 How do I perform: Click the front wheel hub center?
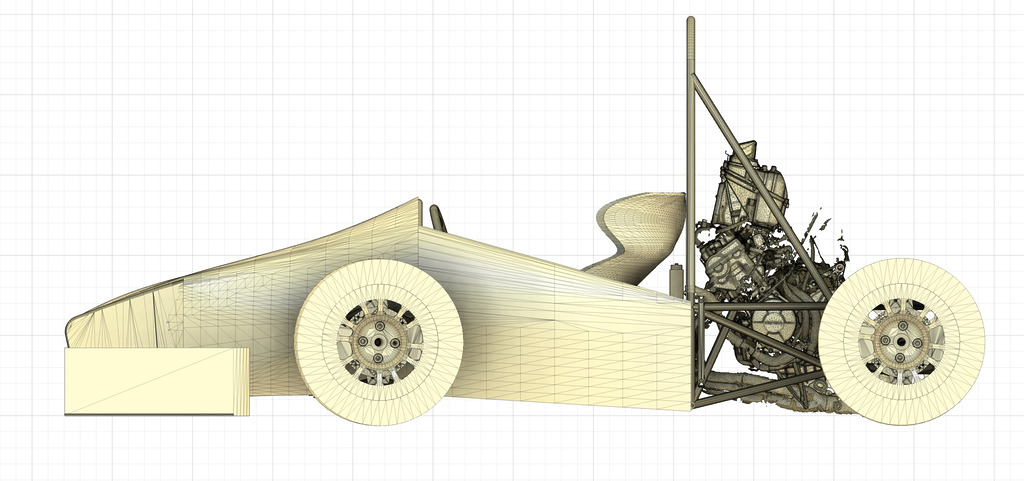379,342
